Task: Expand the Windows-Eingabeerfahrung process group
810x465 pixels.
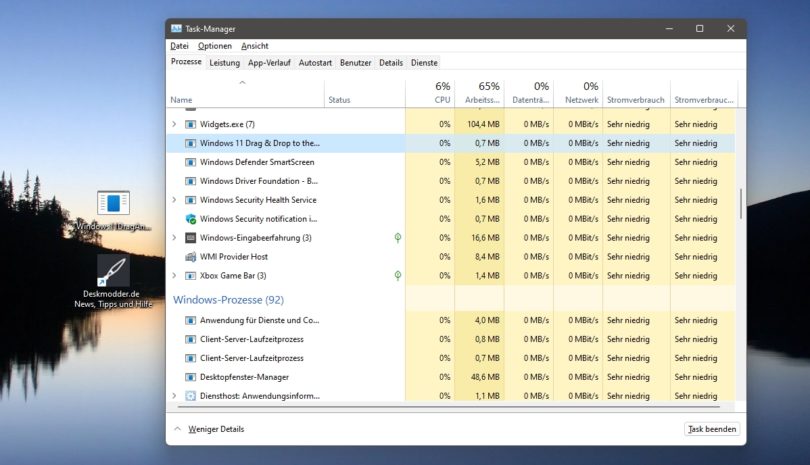Action: tap(175, 238)
